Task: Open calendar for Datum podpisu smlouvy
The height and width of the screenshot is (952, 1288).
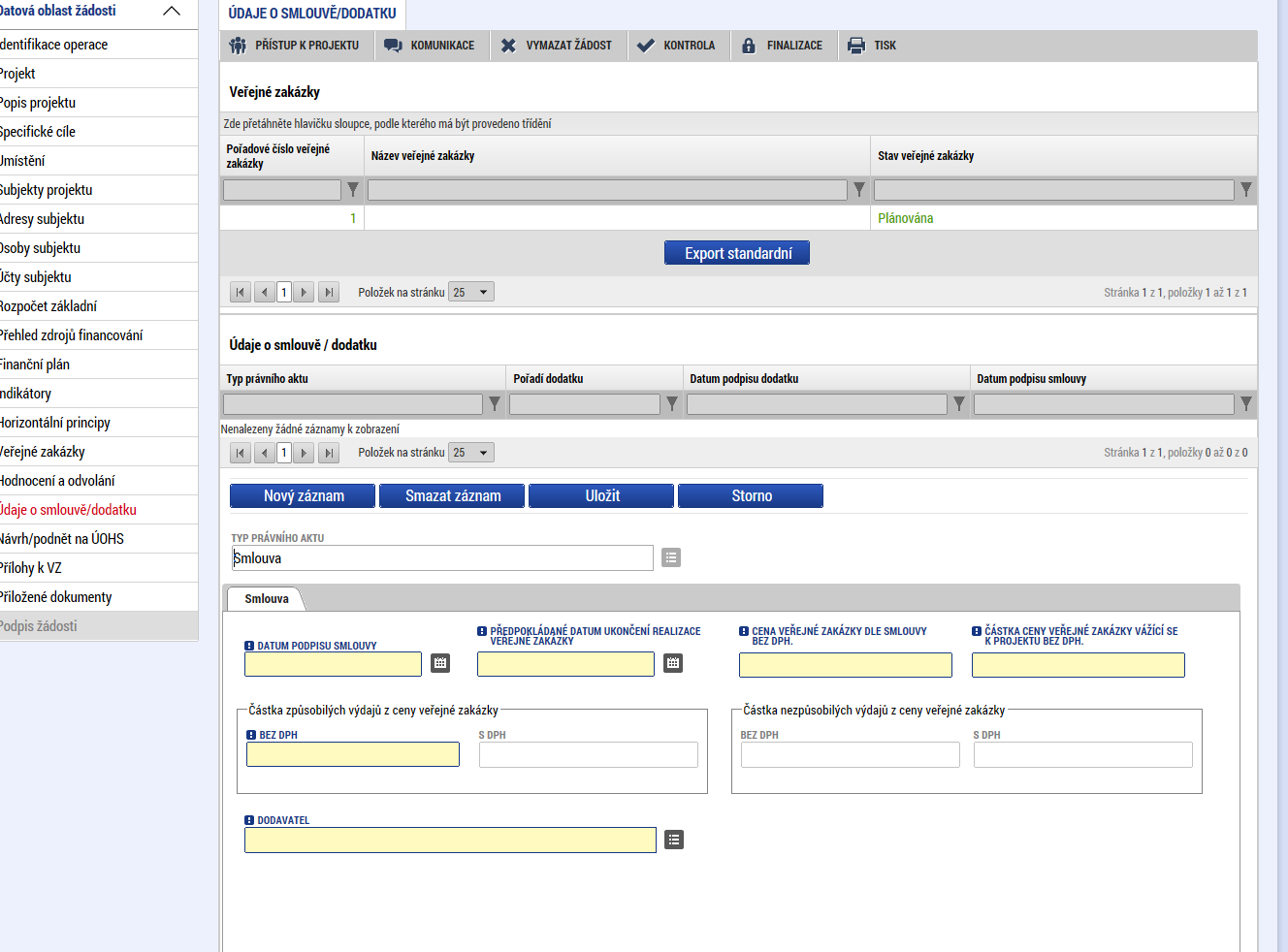Action: tap(440, 663)
